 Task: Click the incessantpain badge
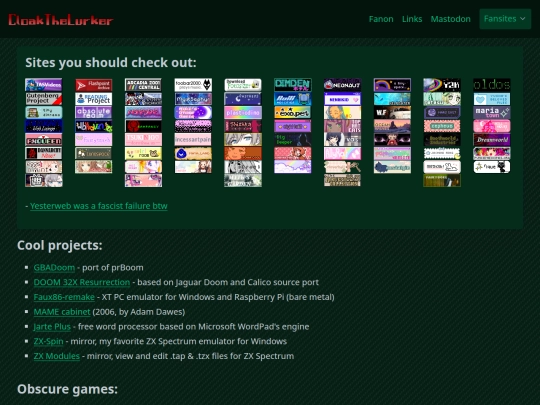pyautogui.click(x=193, y=139)
